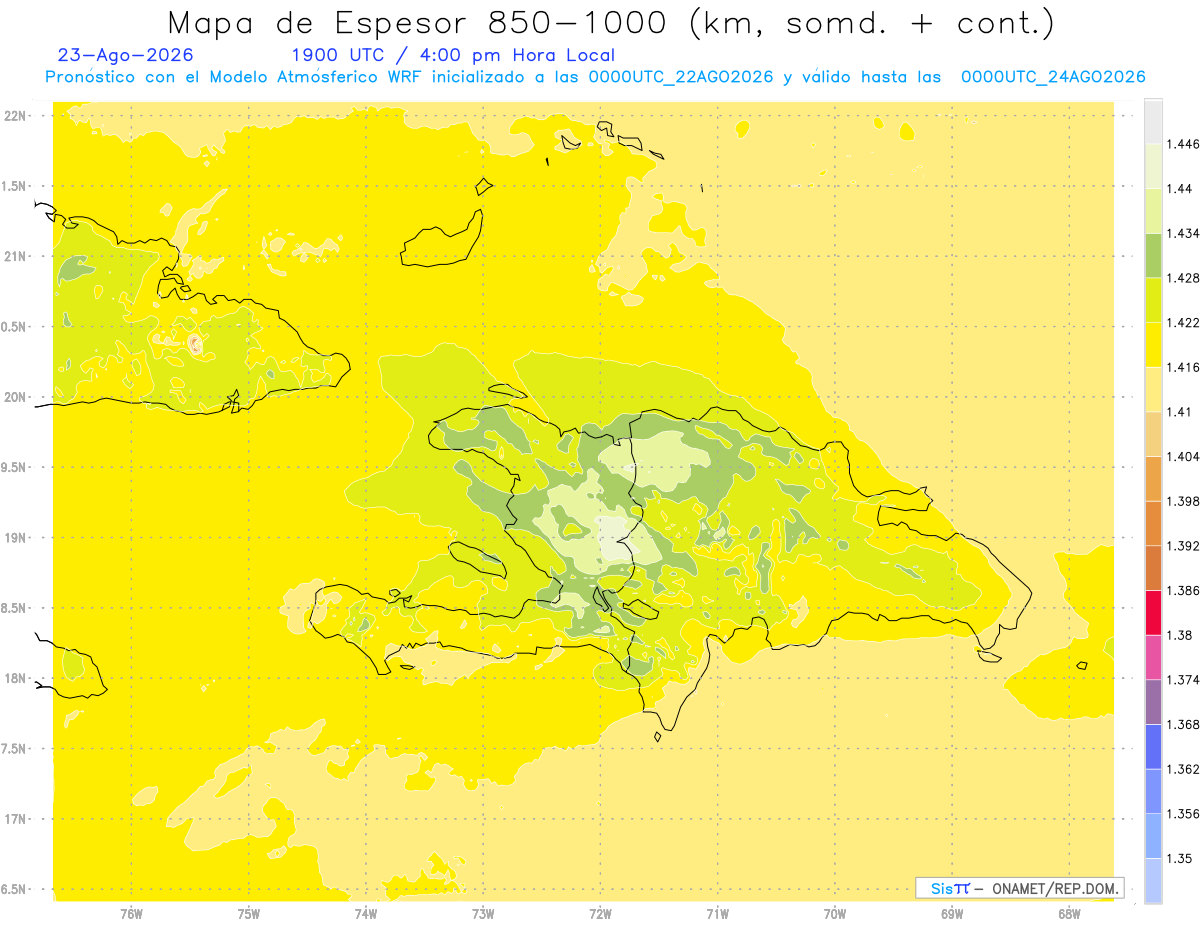Click the initialization time '0000UTC_22AGO2026'

coord(682,77)
